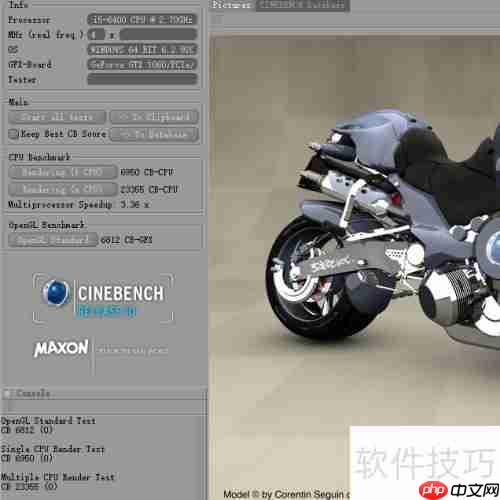Click 'Single CPU Render Test' console line
The image size is (500, 500).
click(x=53, y=449)
